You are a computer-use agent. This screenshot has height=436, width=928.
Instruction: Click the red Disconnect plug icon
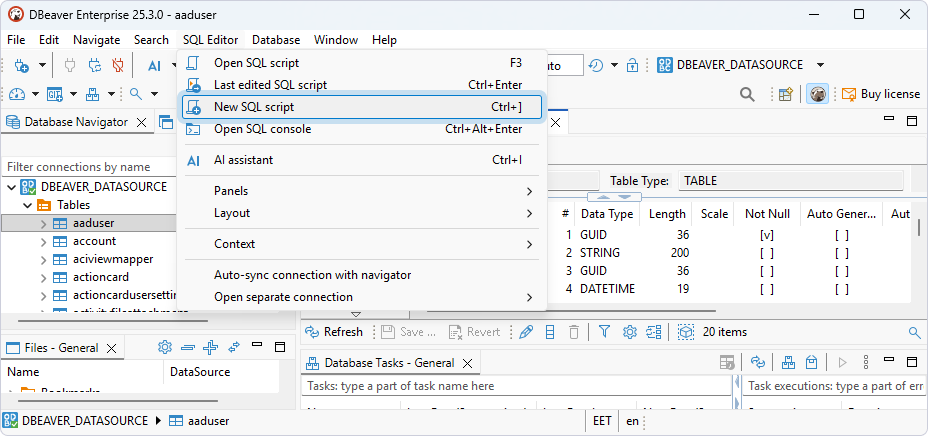[x=118, y=65]
